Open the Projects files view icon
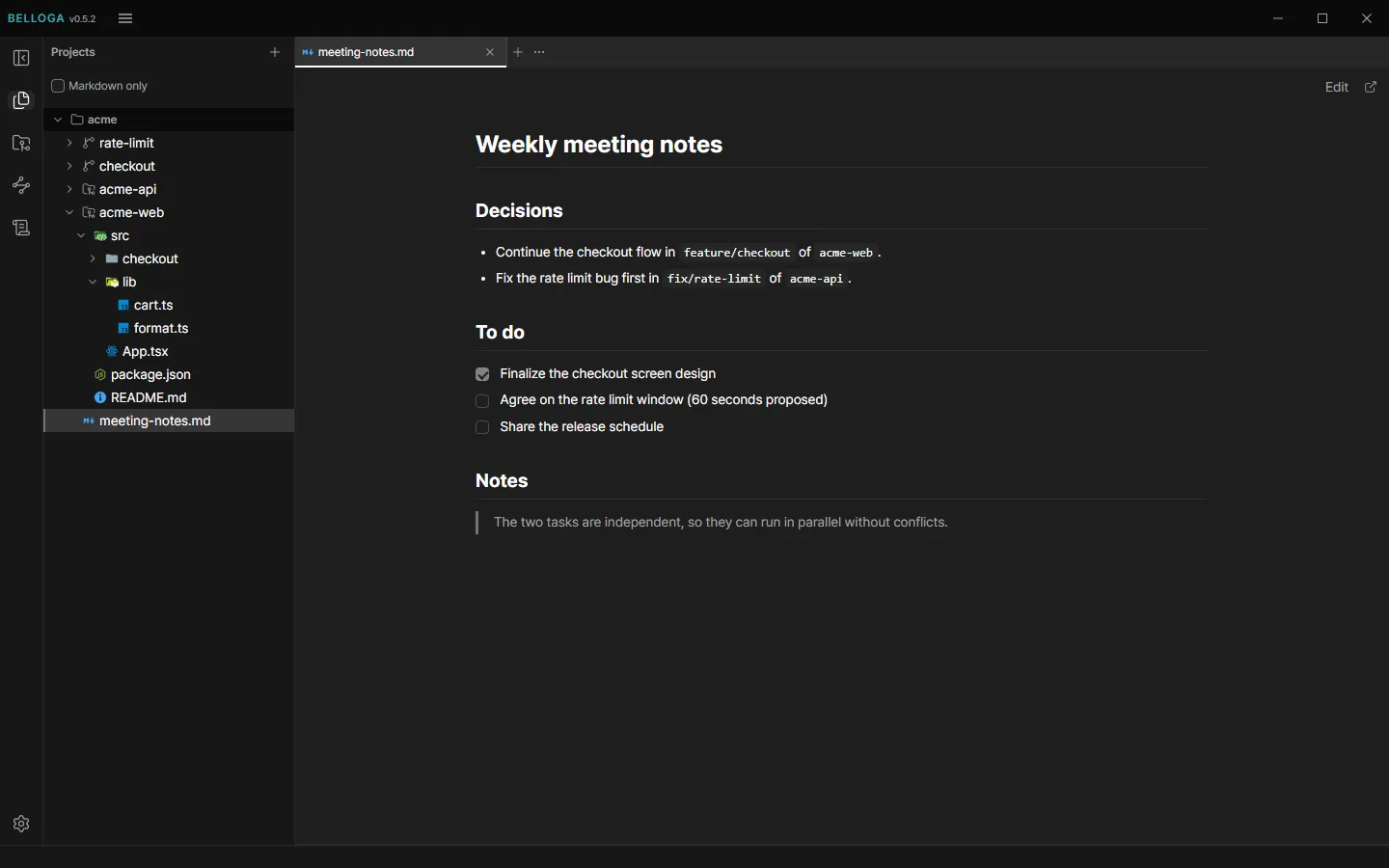Screen dimensions: 1389x868 pos(21,100)
